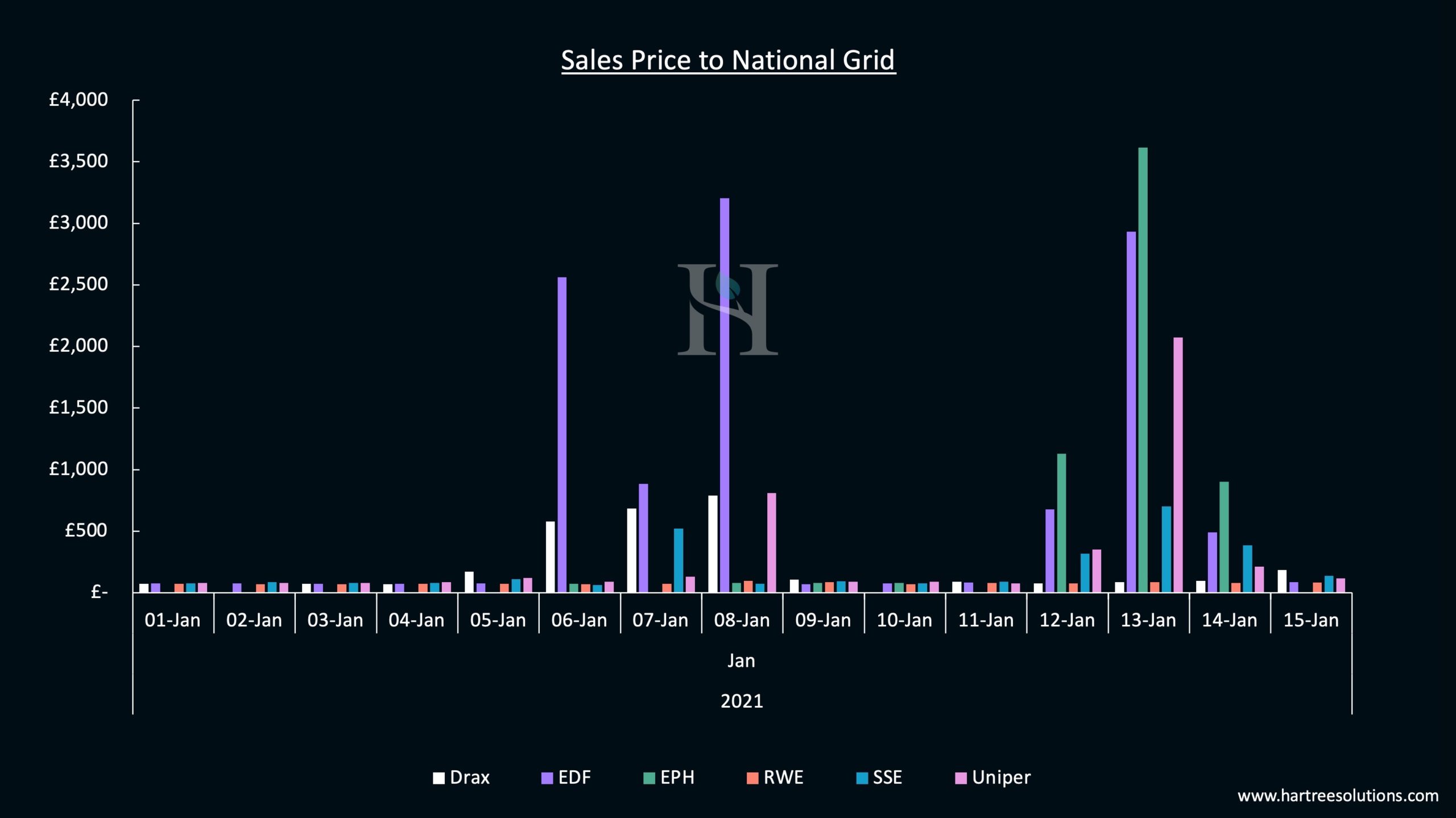This screenshot has height=818, width=1456.
Task: Select the 13-Jan date axis label
Action: (x=1148, y=620)
